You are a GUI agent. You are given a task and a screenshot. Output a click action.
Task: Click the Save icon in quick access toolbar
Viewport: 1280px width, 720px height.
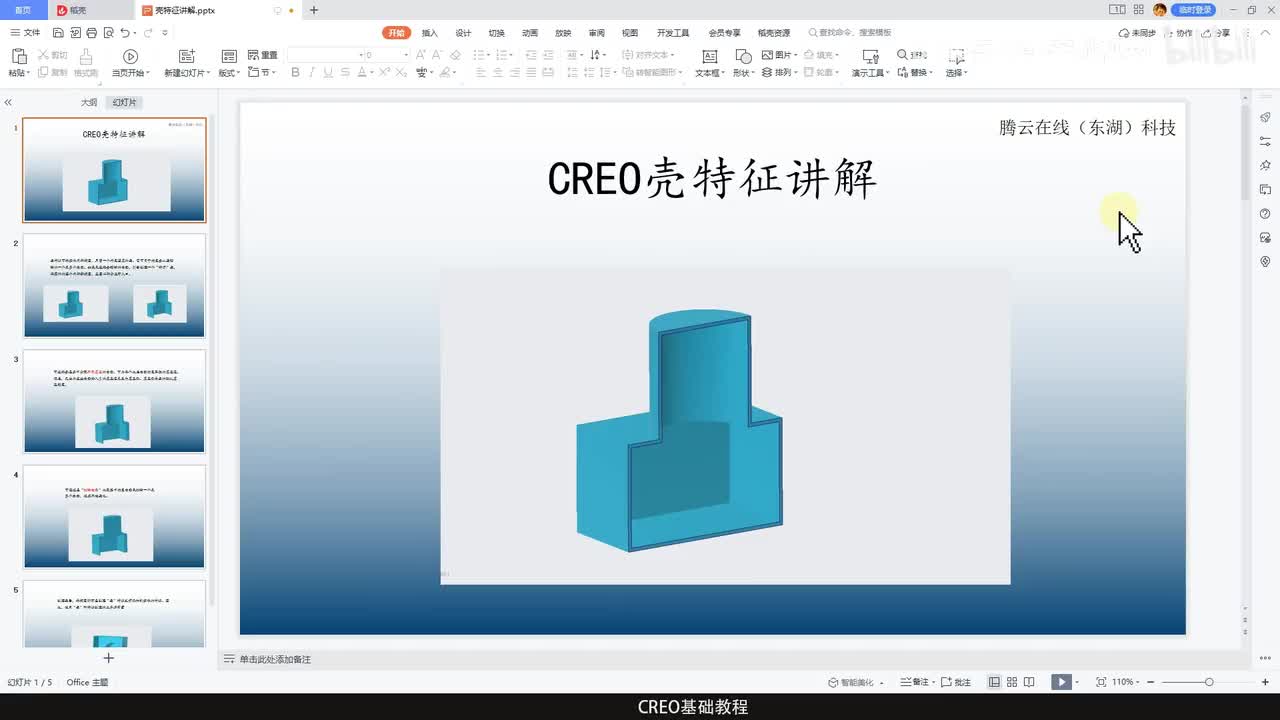tap(58, 33)
